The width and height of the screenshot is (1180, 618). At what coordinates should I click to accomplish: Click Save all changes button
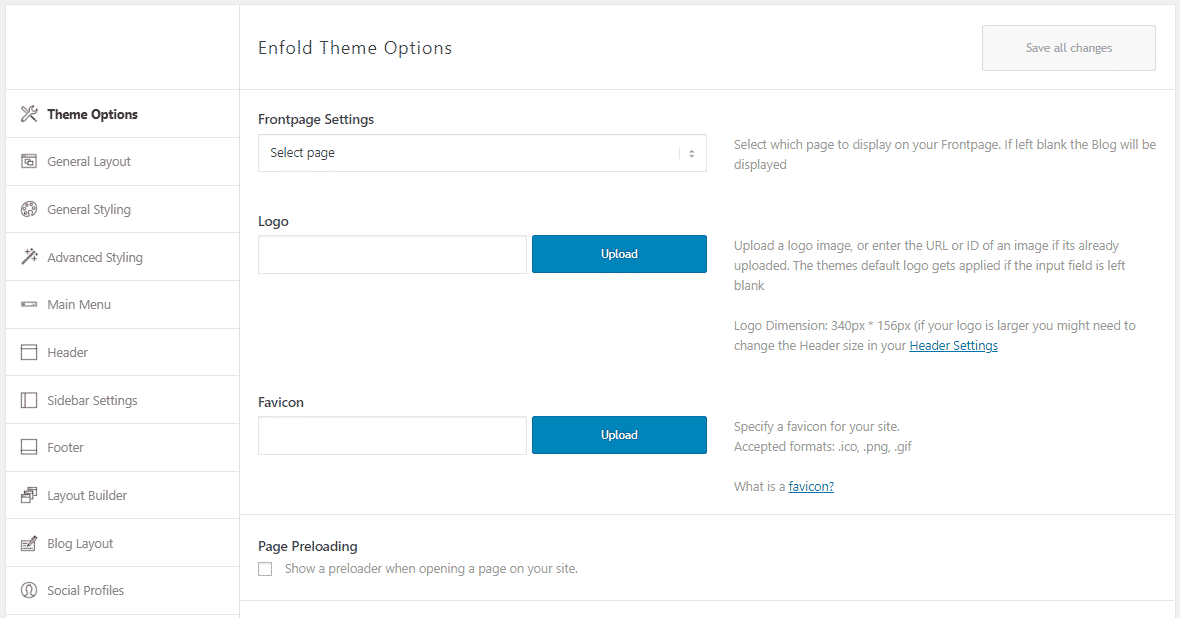coord(1069,48)
